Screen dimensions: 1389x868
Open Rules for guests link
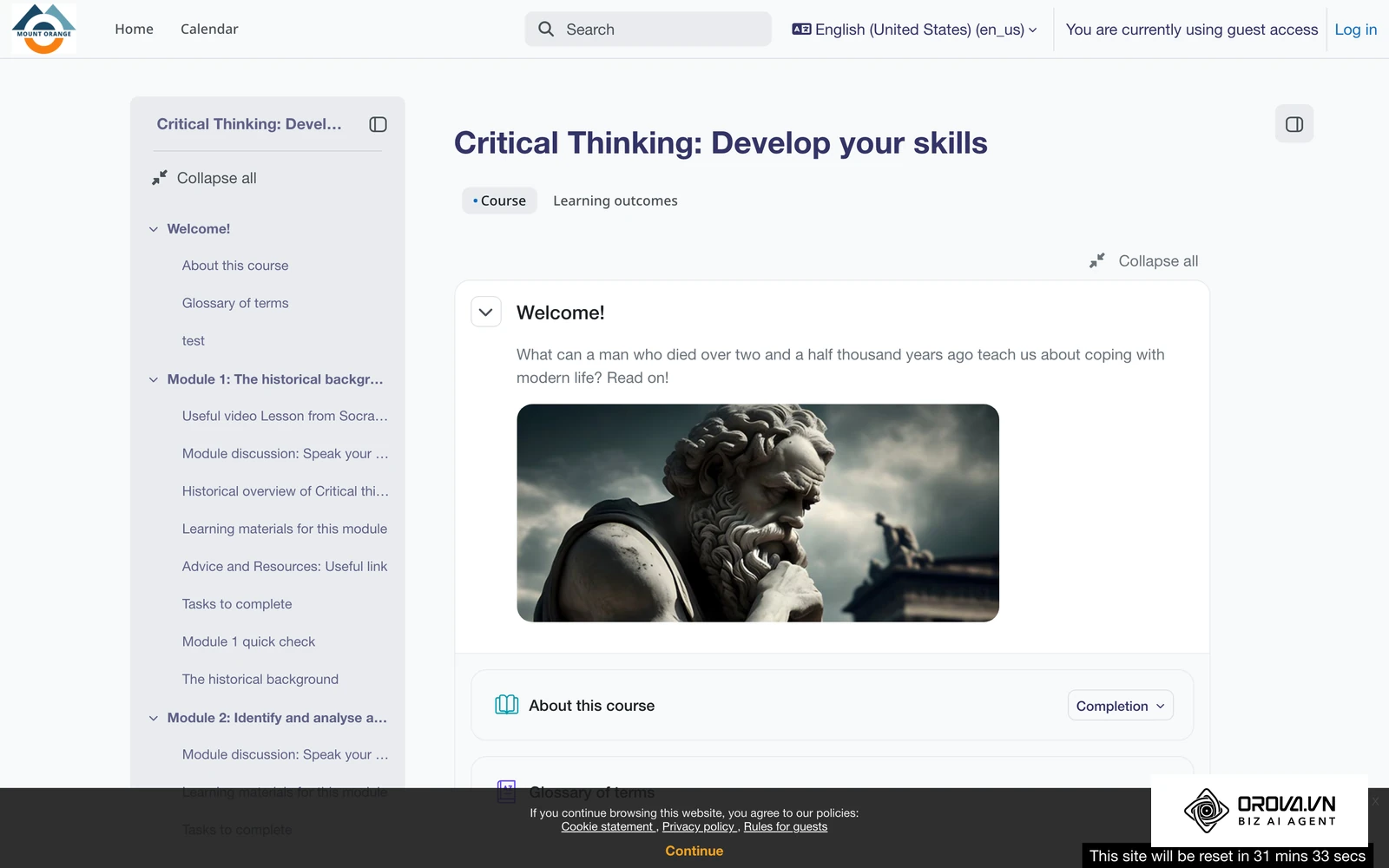click(x=786, y=826)
